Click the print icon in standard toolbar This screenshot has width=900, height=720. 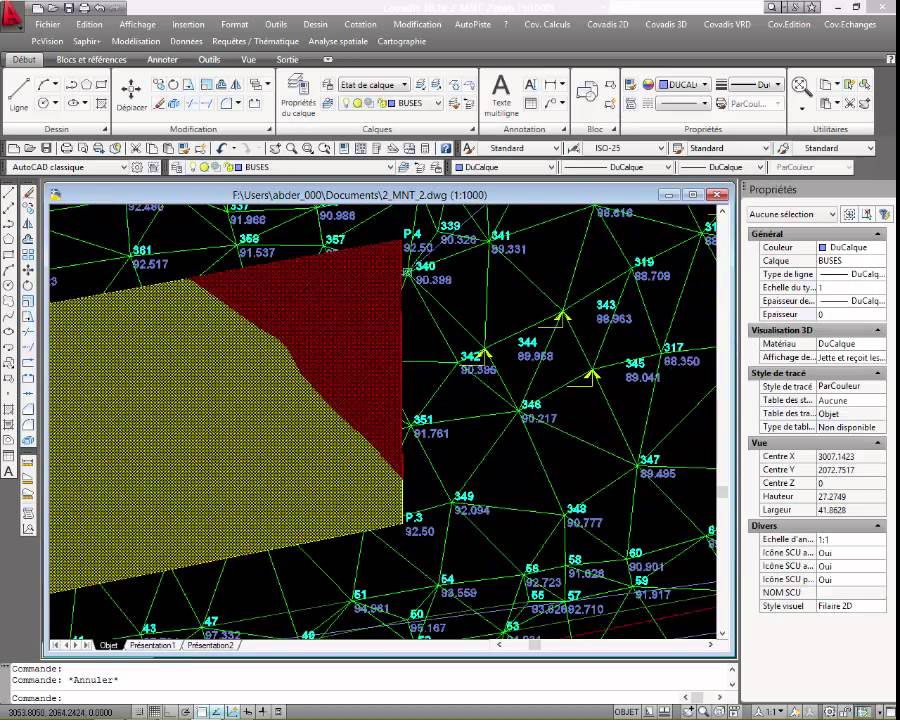pyautogui.click(x=67, y=148)
